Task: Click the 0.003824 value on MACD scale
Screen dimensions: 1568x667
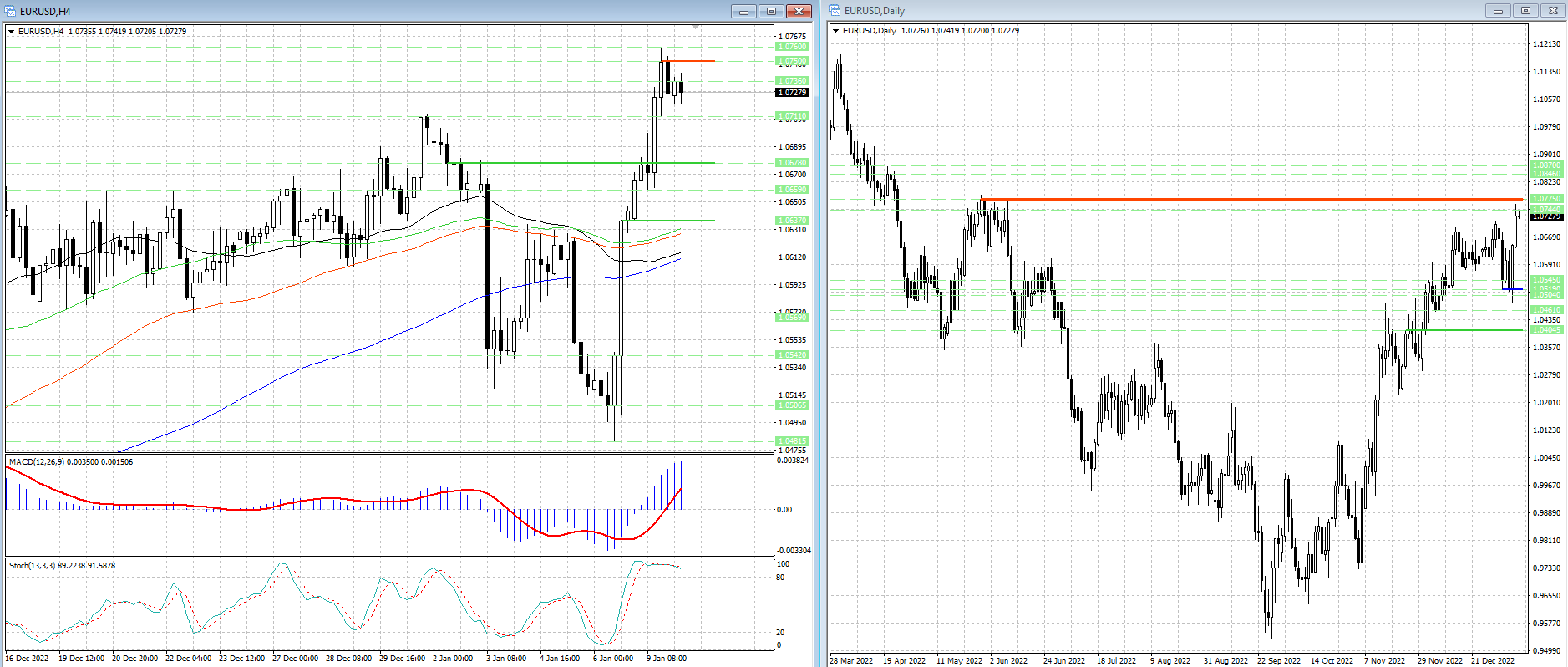Action: click(793, 461)
